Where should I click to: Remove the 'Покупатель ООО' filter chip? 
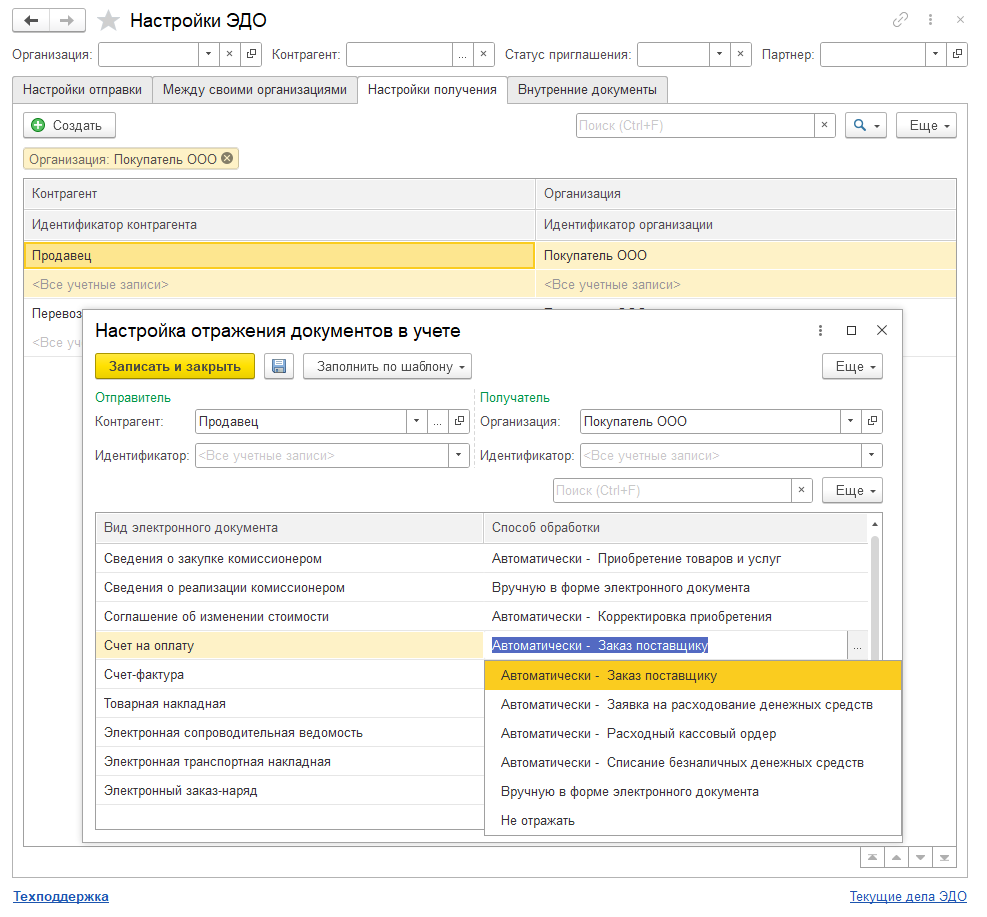pyautogui.click(x=227, y=158)
